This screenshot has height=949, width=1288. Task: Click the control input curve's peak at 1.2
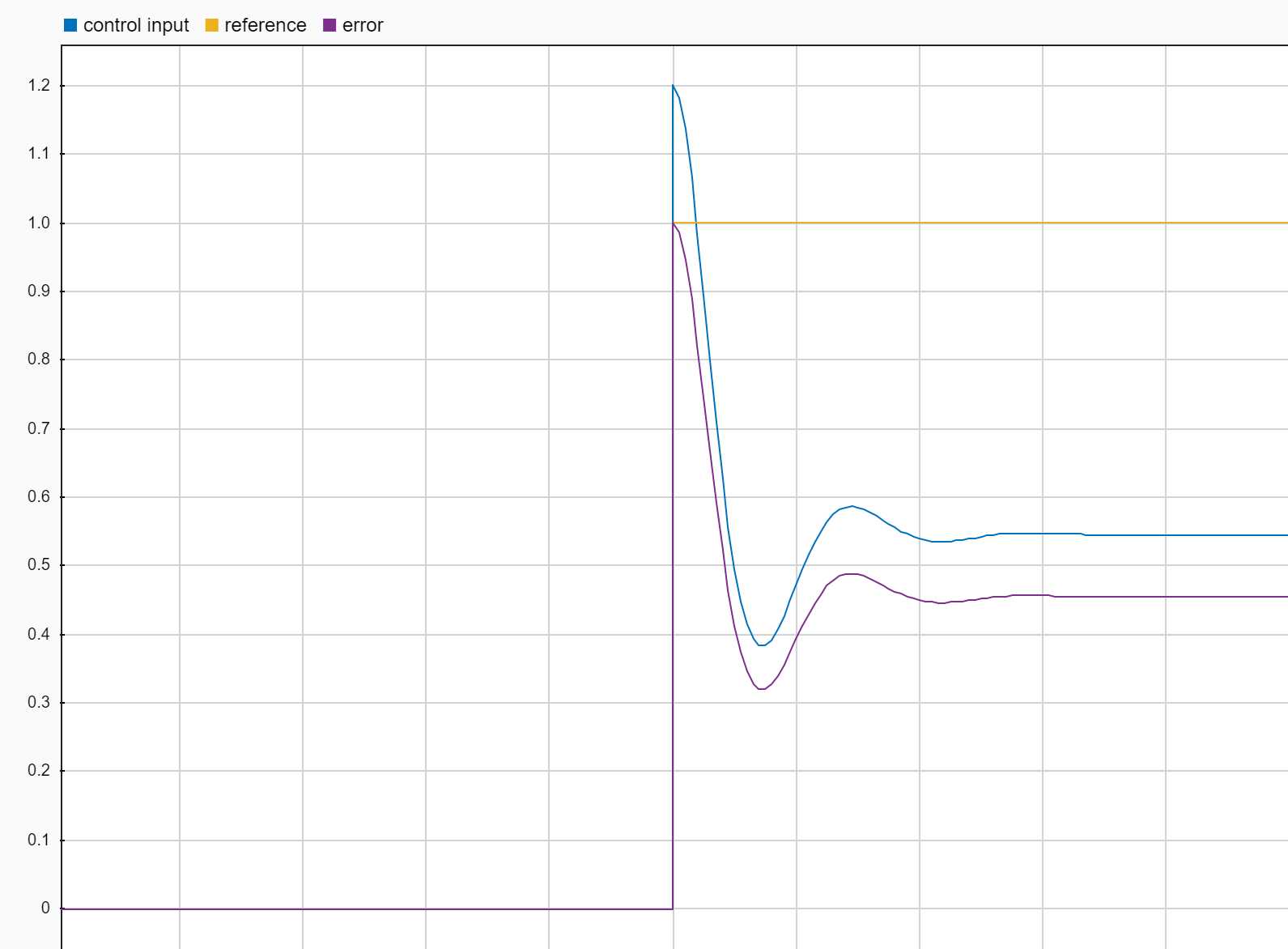673,85
